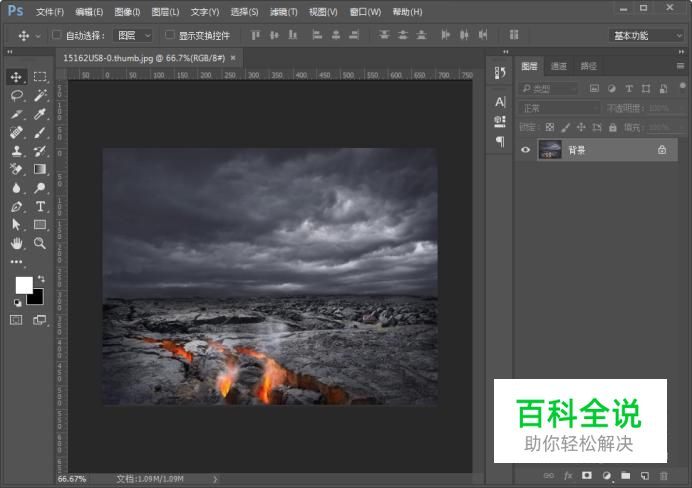The width and height of the screenshot is (692, 488).
Task: Open the 图层 auto-select target dropdown
Action: click(x=134, y=35)
